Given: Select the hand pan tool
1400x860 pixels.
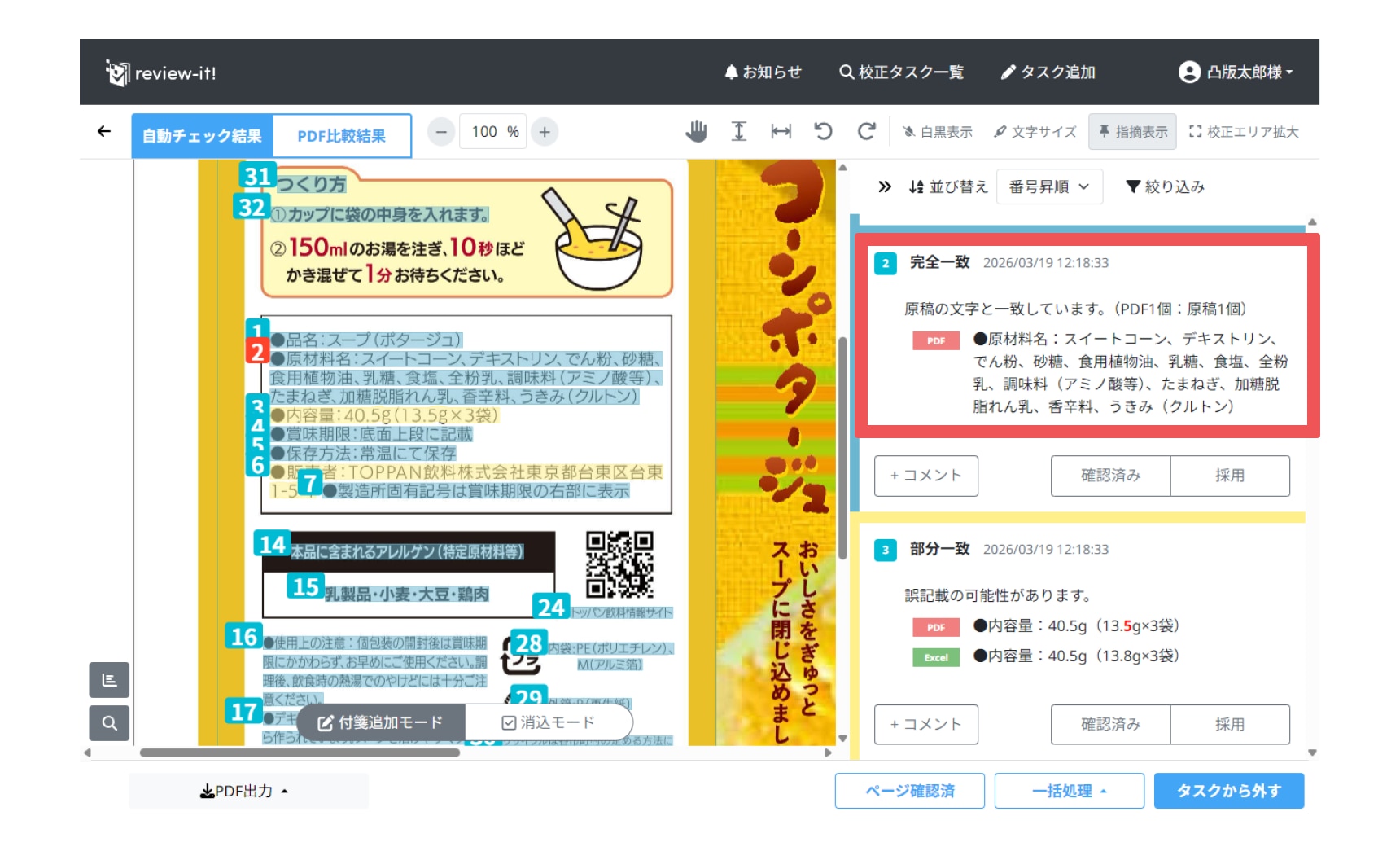Looking at the screenshot, I should point(696,131).
